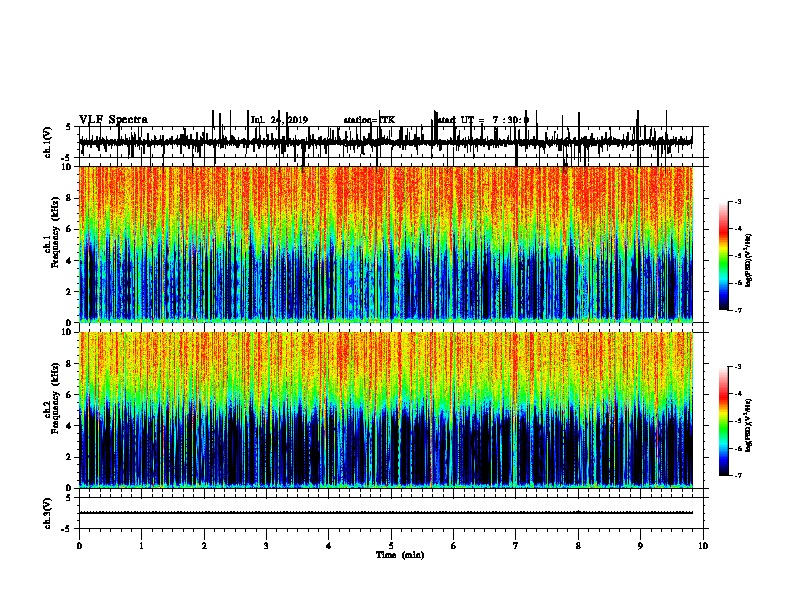
Task: Click the "-7" label on lower colorbar
Action: click(738, 476)
